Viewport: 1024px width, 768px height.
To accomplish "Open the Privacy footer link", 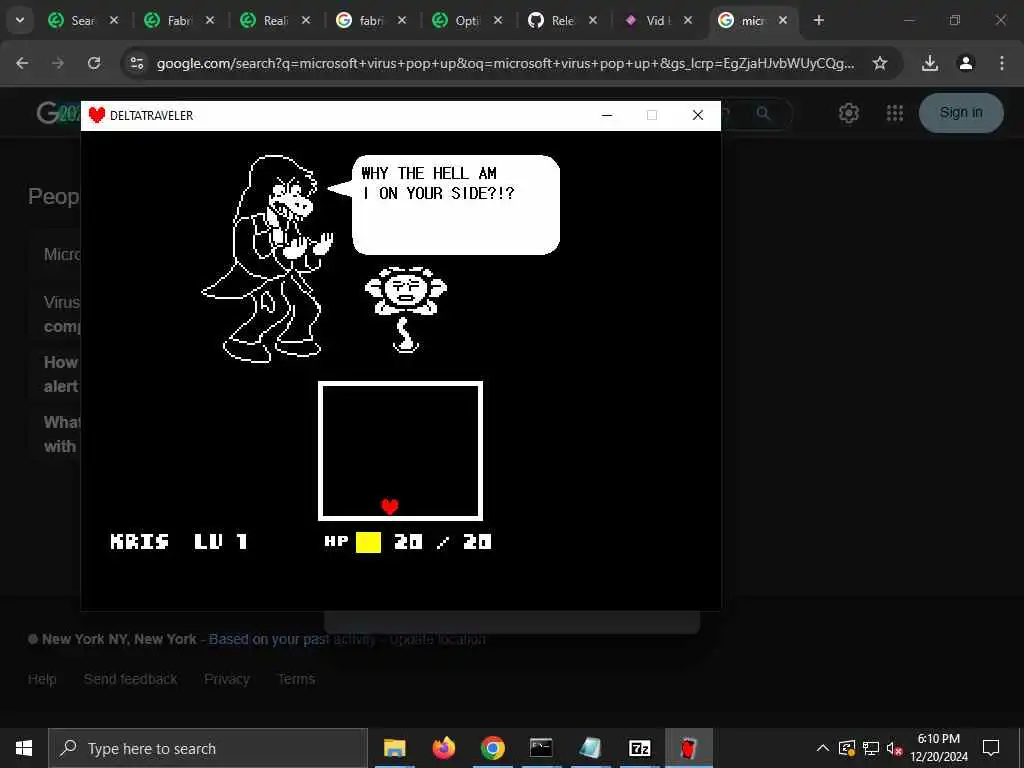I will coord(227,679).
